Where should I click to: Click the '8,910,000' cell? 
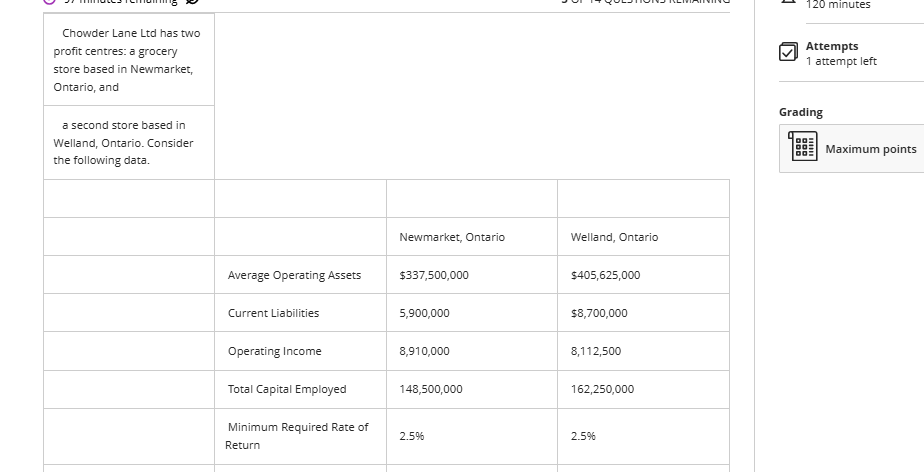424,351
